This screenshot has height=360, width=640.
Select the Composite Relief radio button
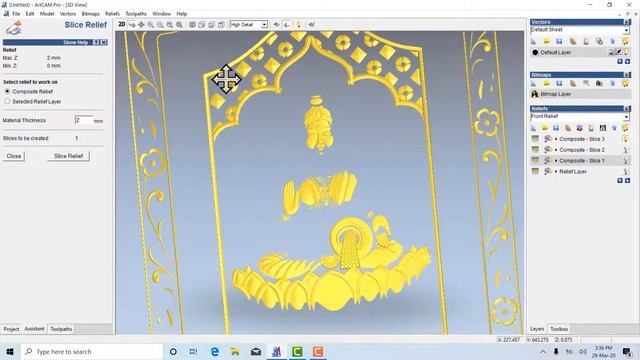coord(7,91)
